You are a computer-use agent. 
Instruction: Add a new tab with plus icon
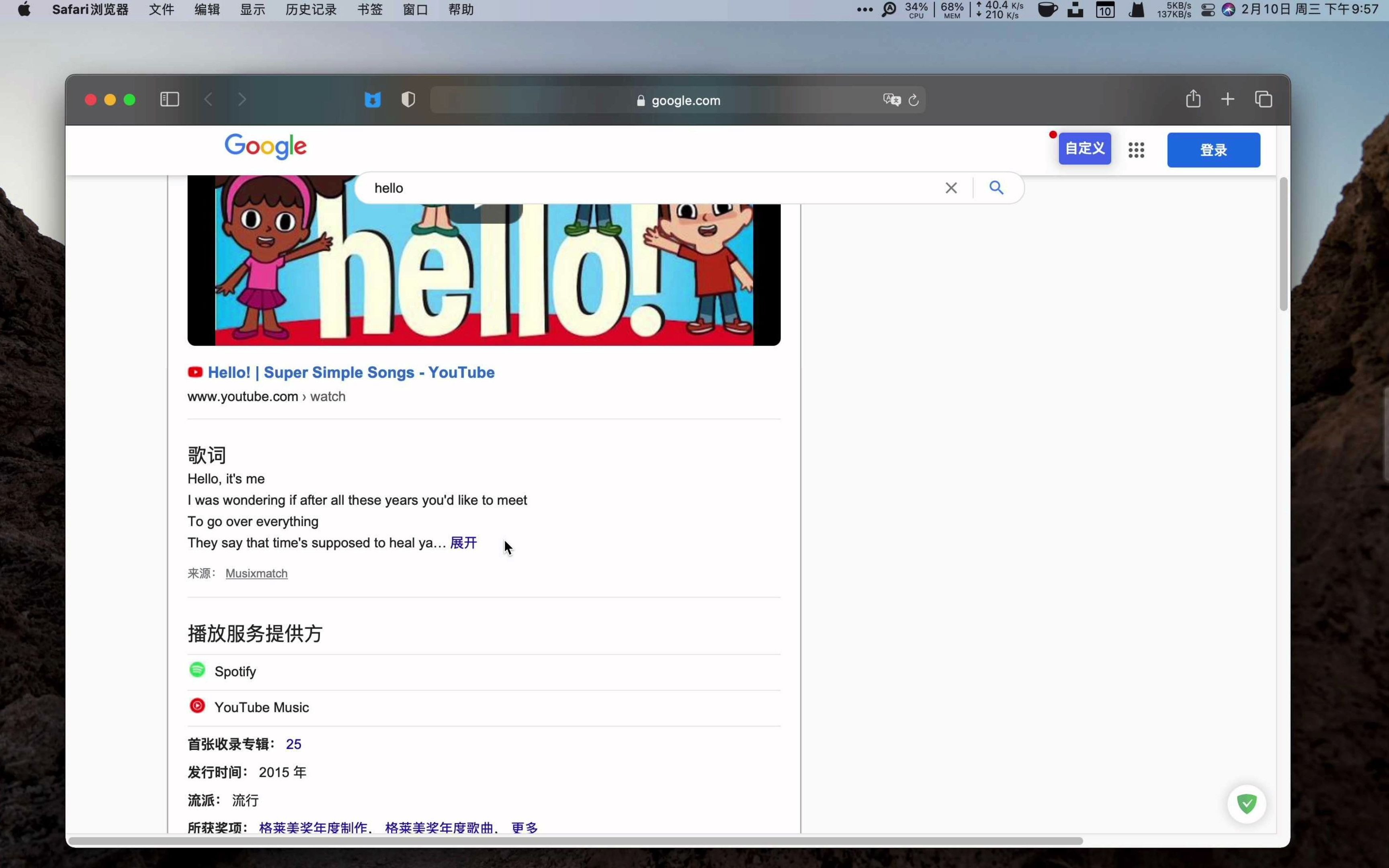tap(1228, 99)
